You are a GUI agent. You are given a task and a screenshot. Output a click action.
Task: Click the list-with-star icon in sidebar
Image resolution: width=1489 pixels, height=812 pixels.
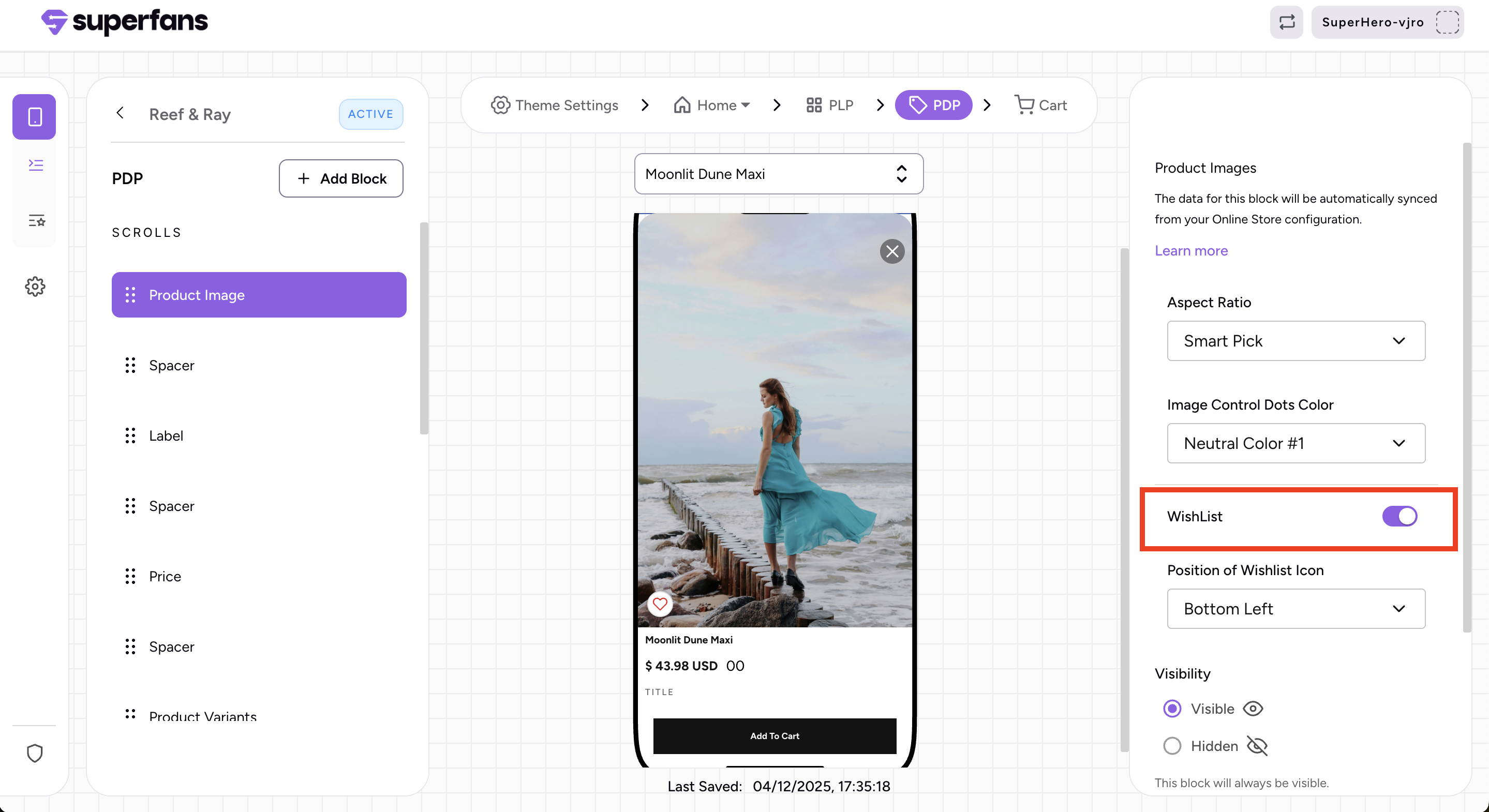36,220
